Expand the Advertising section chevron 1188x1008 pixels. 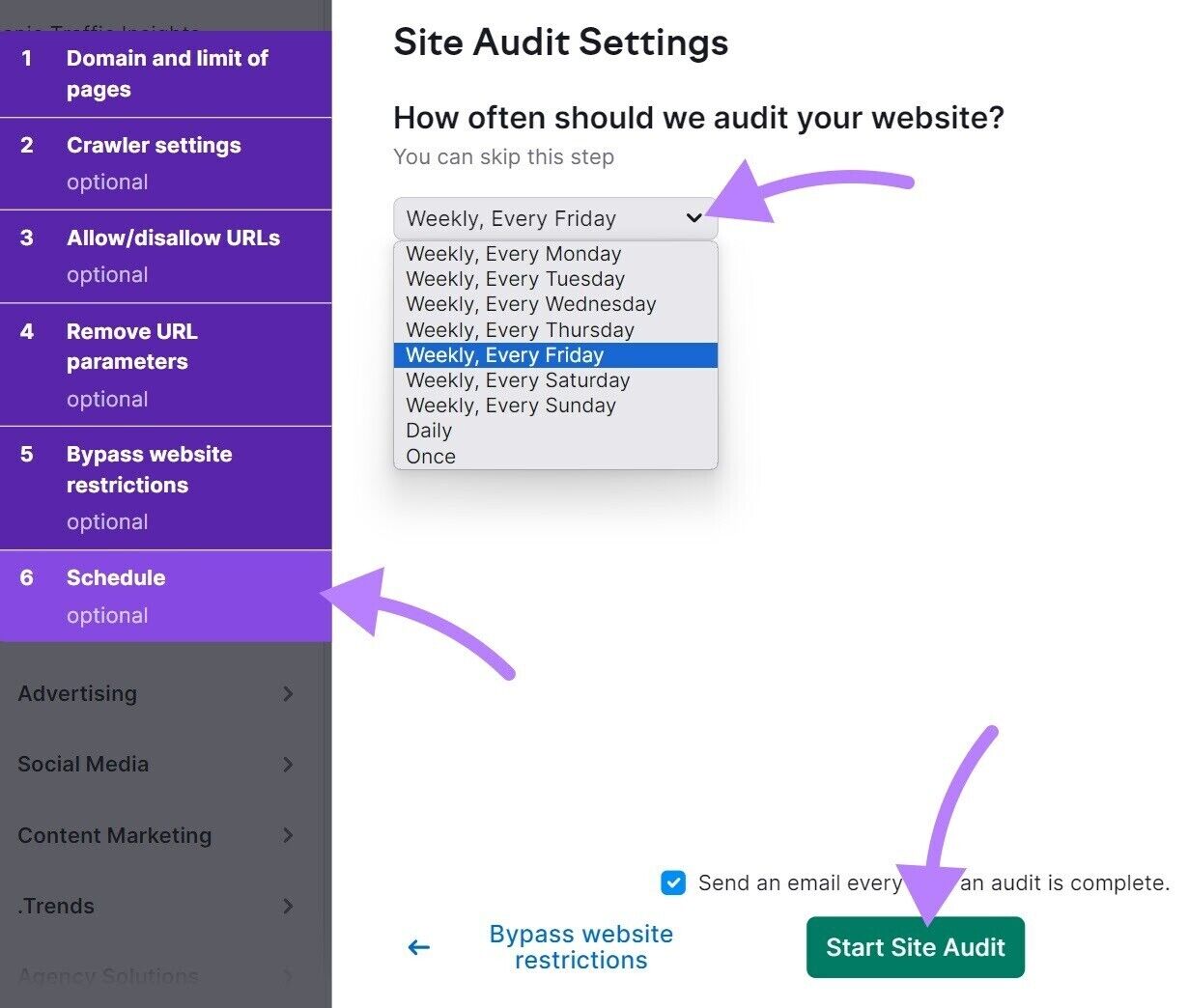288,693
